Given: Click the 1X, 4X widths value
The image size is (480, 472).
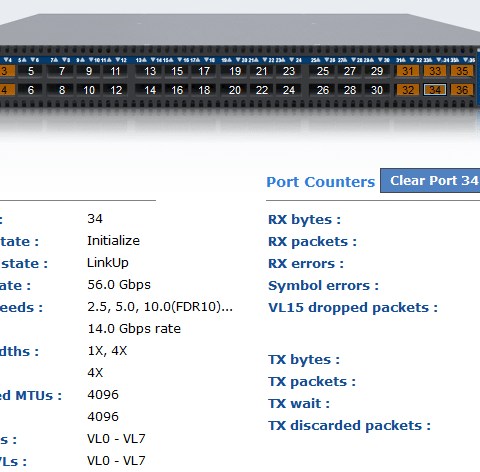Looking at the screenshot, I should 107,351.
